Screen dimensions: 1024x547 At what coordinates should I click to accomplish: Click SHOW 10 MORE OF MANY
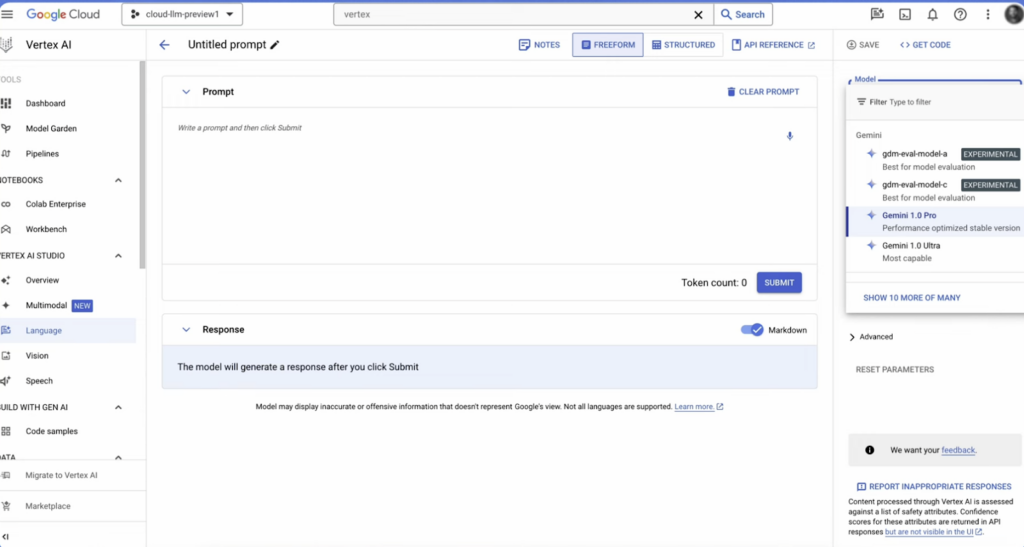click(912, 298)
